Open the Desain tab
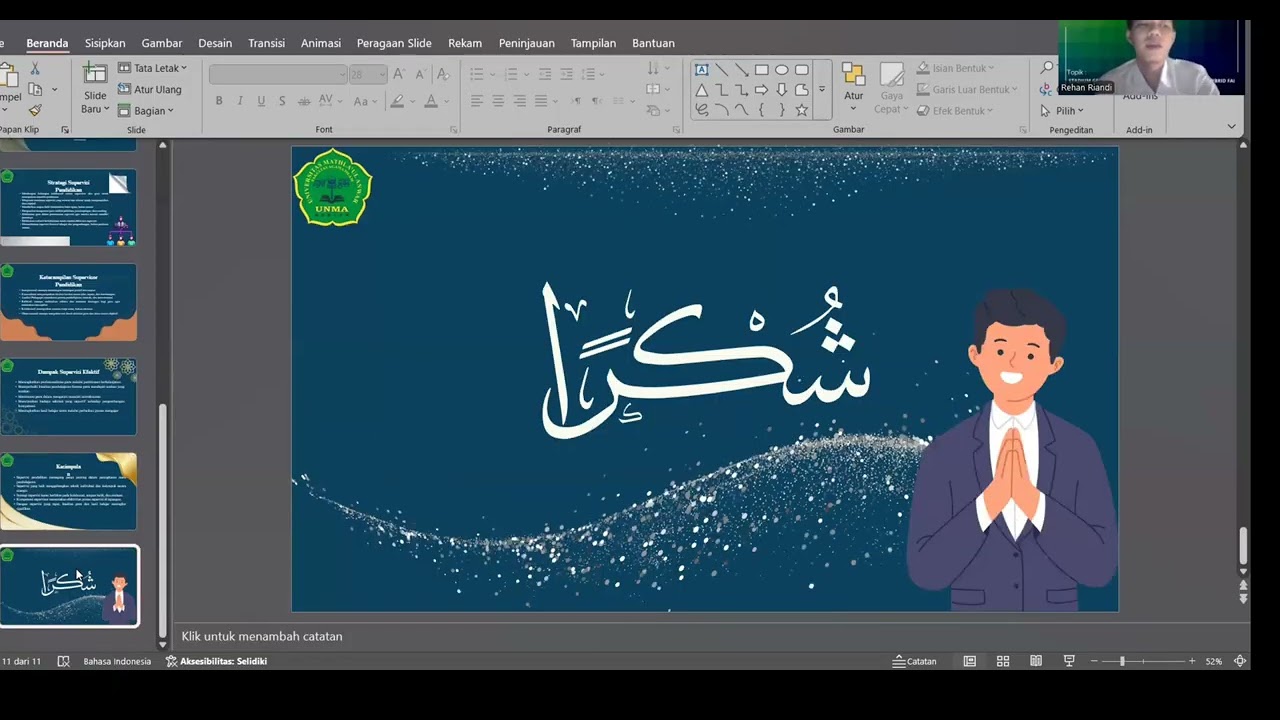Viewport: 1280px width, 720px height. 215,43
